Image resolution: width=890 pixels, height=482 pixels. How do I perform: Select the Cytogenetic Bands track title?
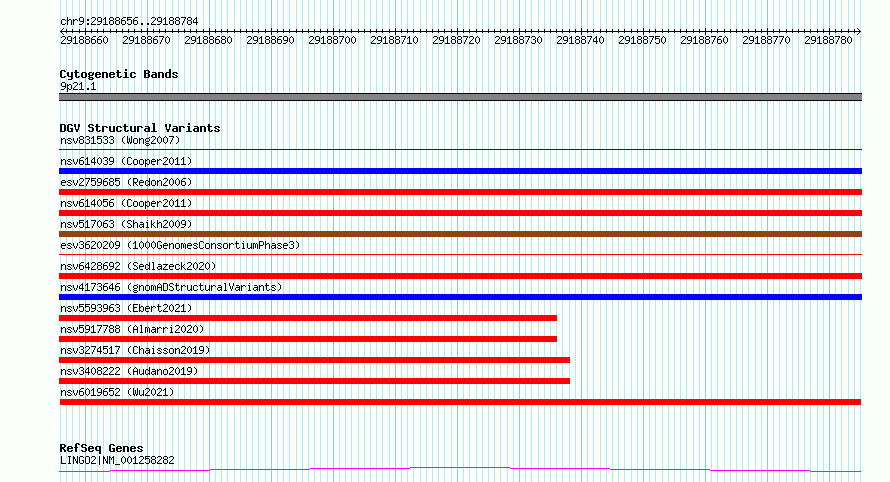click(x=119, y=74)
